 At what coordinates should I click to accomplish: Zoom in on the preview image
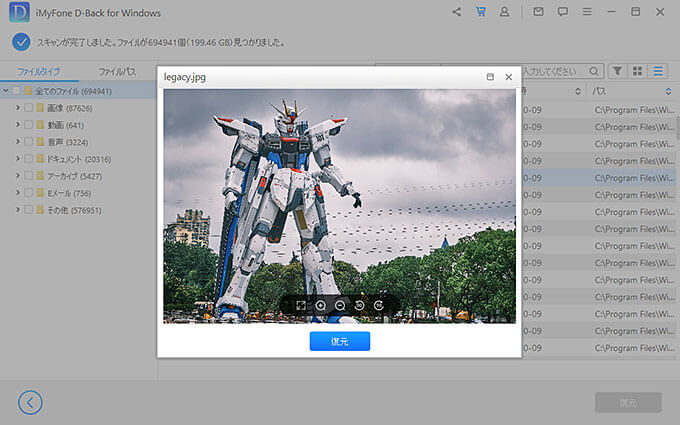tap(321, 305)
